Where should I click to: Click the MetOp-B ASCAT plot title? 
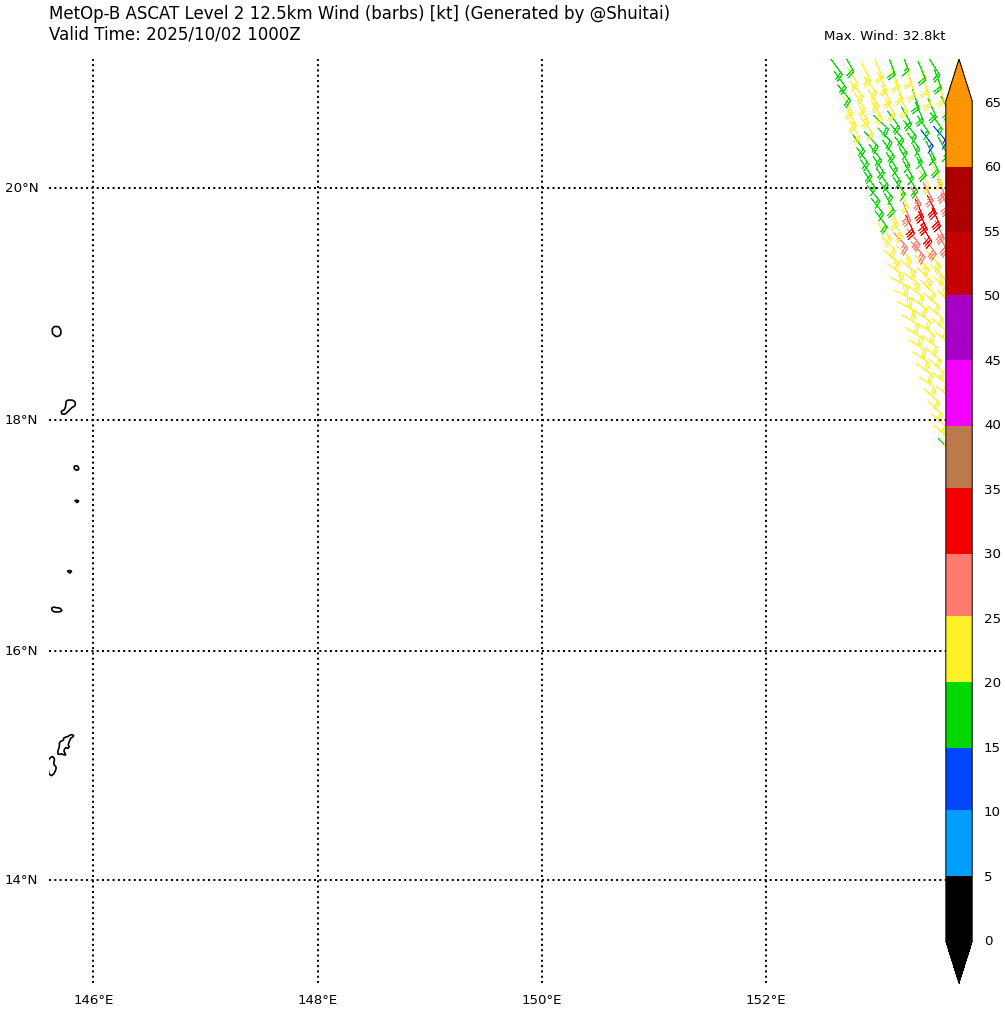coord(359,13)
